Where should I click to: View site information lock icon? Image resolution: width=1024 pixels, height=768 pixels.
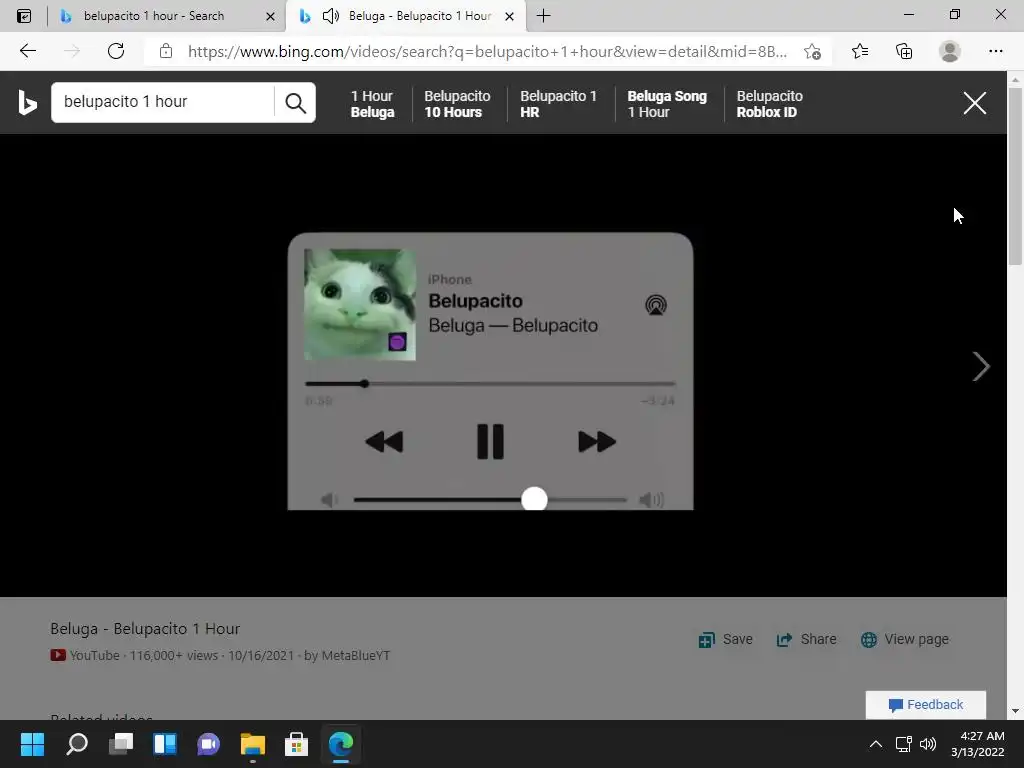pos(166,51)
